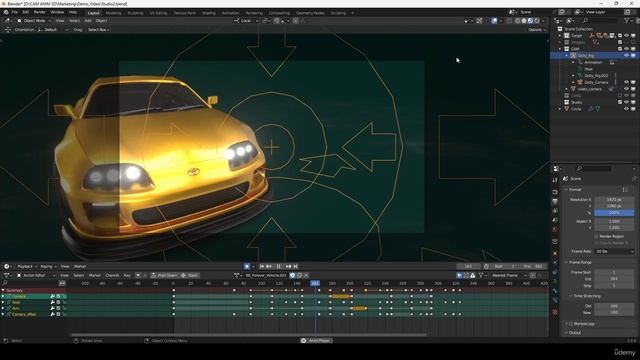Open the Local transform orientation dropdown
640x360 pixels.
246,20
